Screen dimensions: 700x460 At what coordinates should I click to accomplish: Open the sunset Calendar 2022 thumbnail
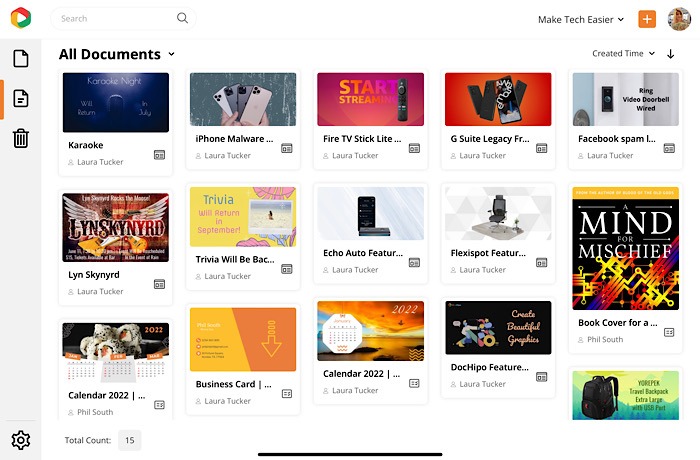click(371, 331)
